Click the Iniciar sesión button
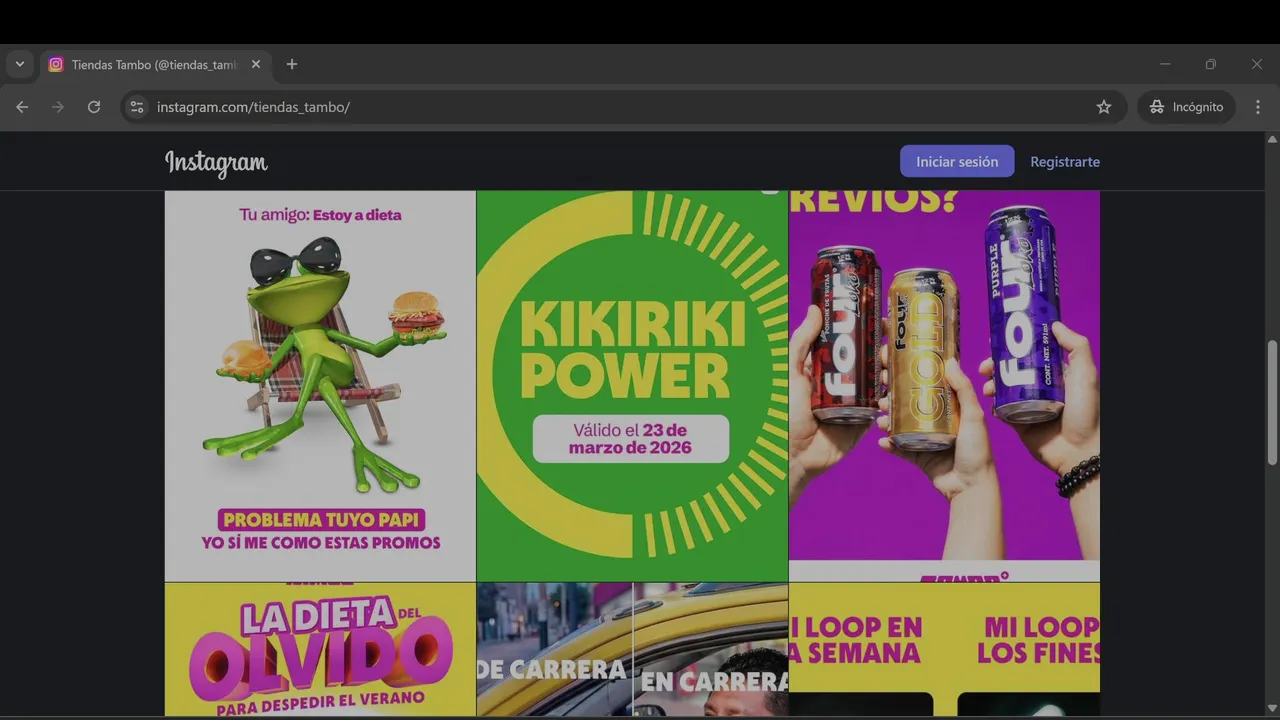 coord(957,161)
